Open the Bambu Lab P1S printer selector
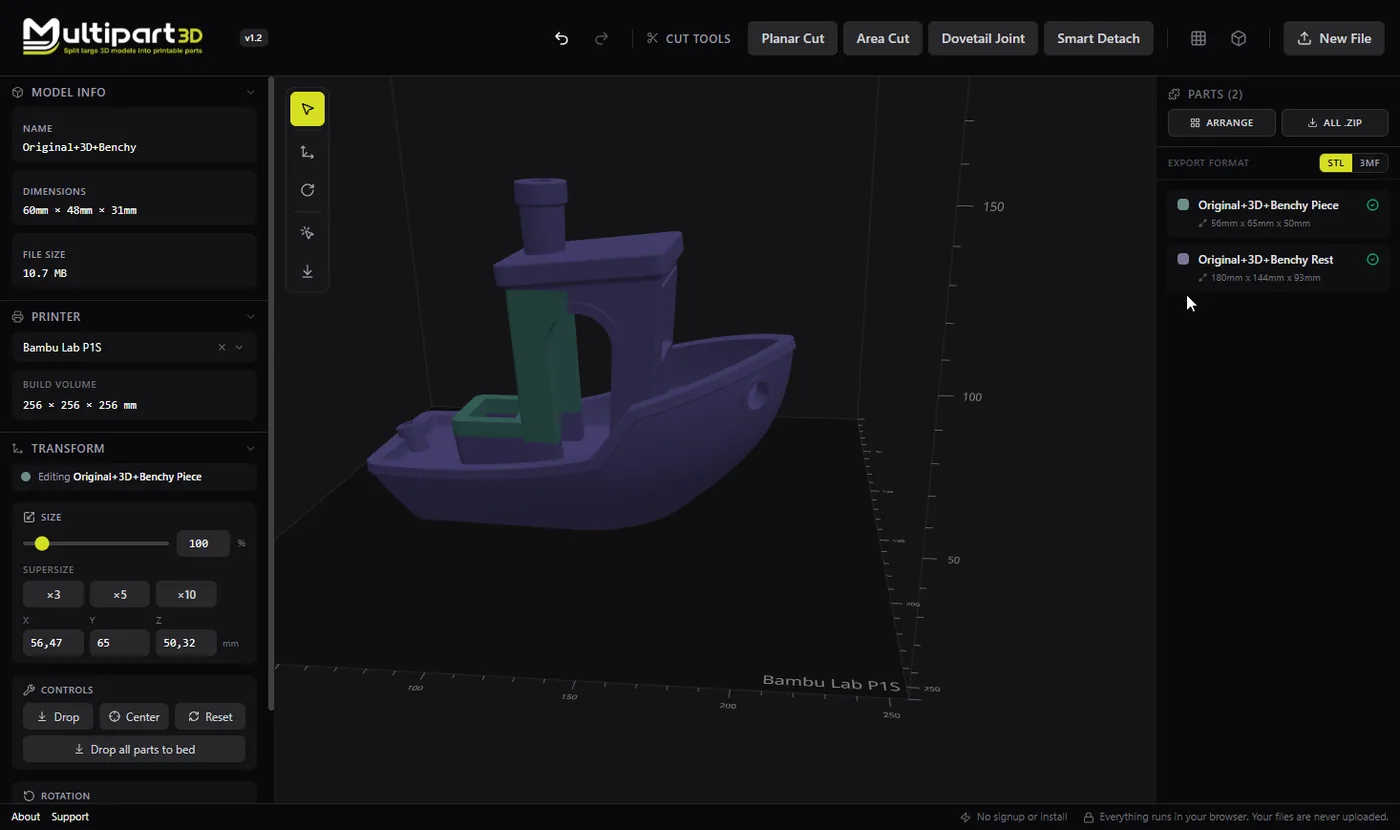Viewport: 1400px width, 830px height. pos(134,348)
